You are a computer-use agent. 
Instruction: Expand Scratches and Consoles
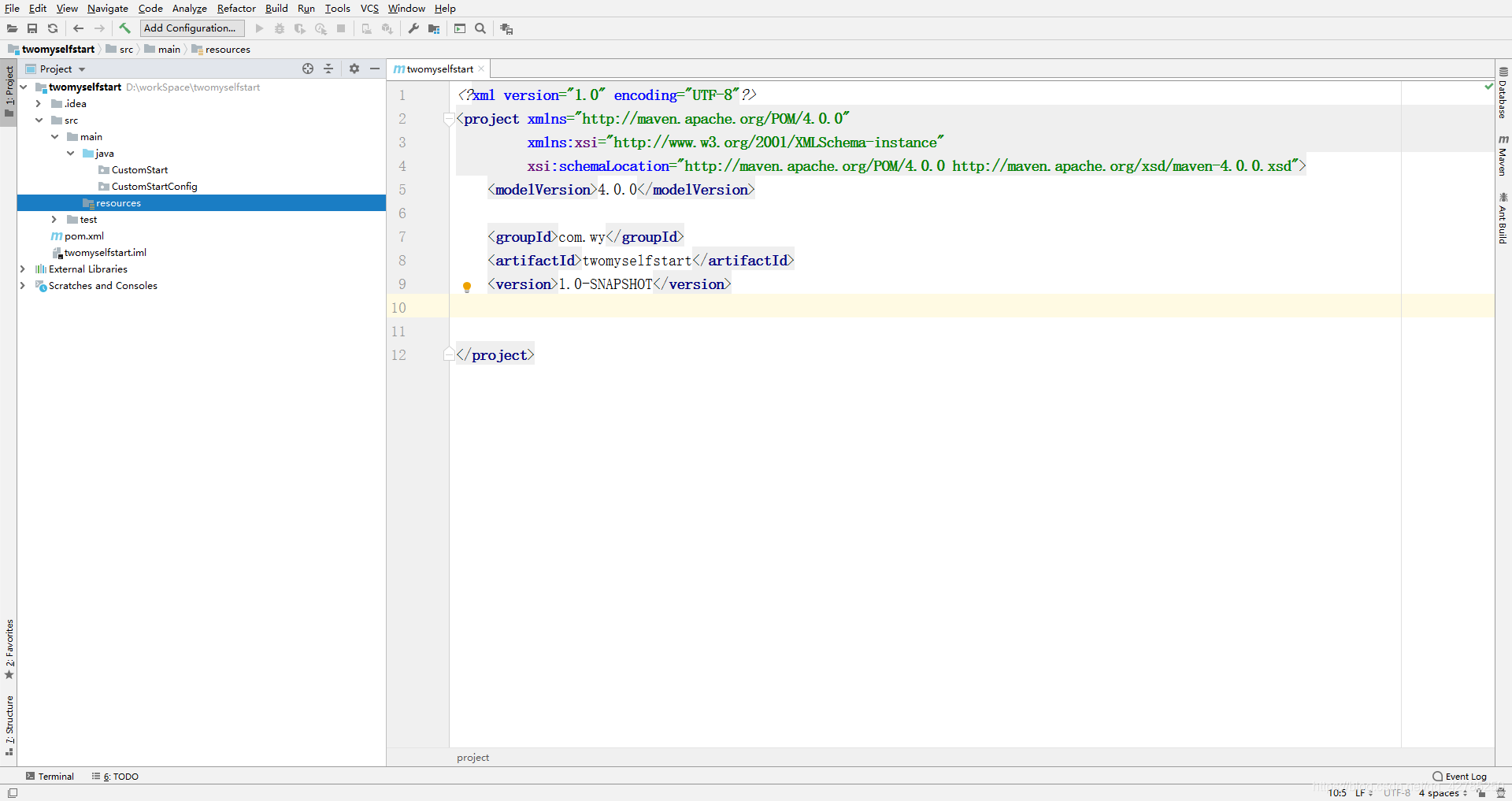pyautogui.click(x=23, y=285)
